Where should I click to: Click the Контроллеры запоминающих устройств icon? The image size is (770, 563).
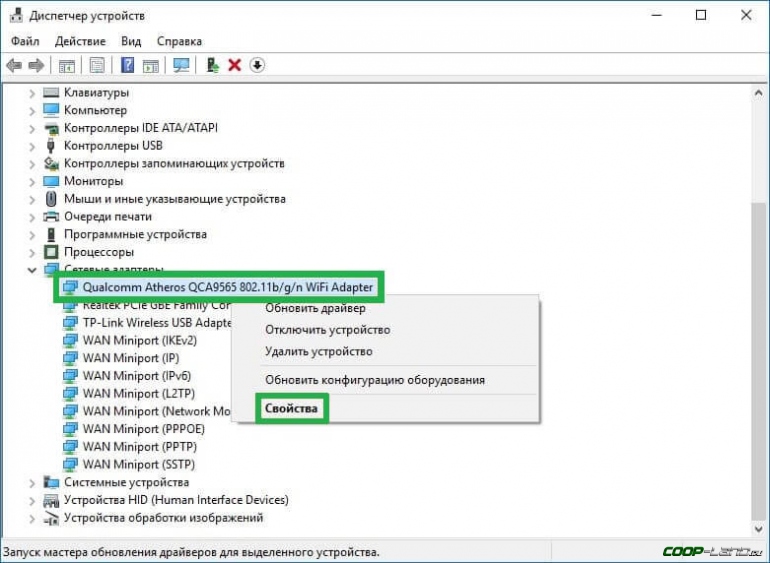(51, 163)
